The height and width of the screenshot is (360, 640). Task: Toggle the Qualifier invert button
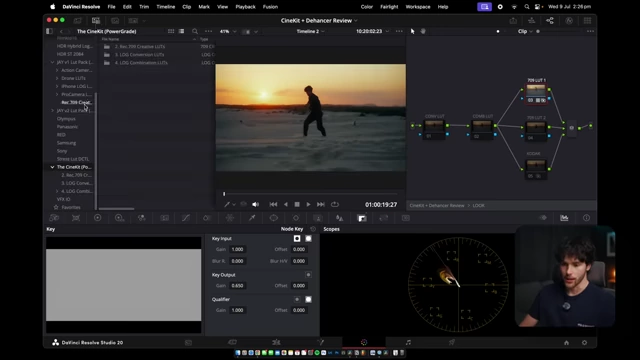click(x=297, y=299)
